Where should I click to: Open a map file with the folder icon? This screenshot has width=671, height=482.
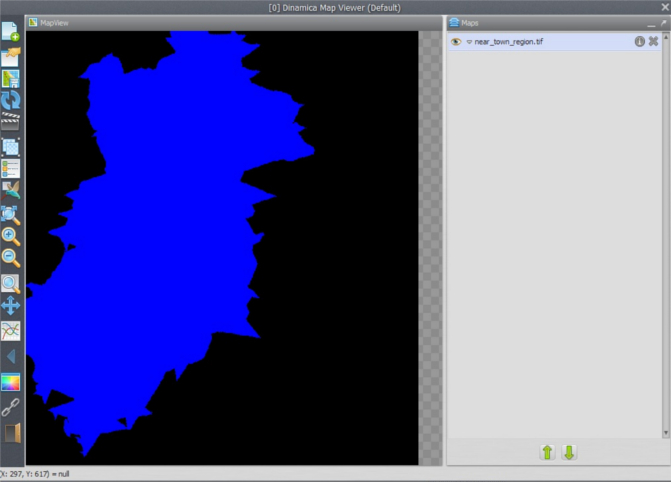(x=11, y=56)
